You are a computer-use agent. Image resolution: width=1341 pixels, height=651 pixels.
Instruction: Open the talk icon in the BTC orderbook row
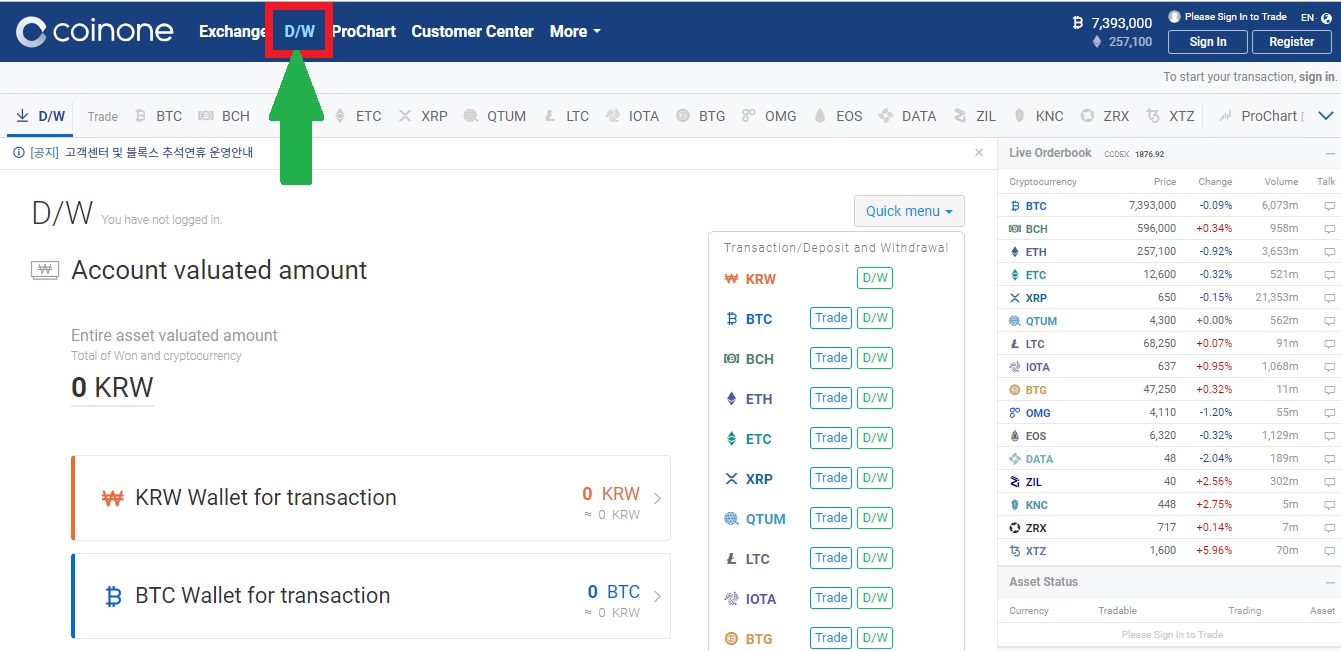point(1329,206)
